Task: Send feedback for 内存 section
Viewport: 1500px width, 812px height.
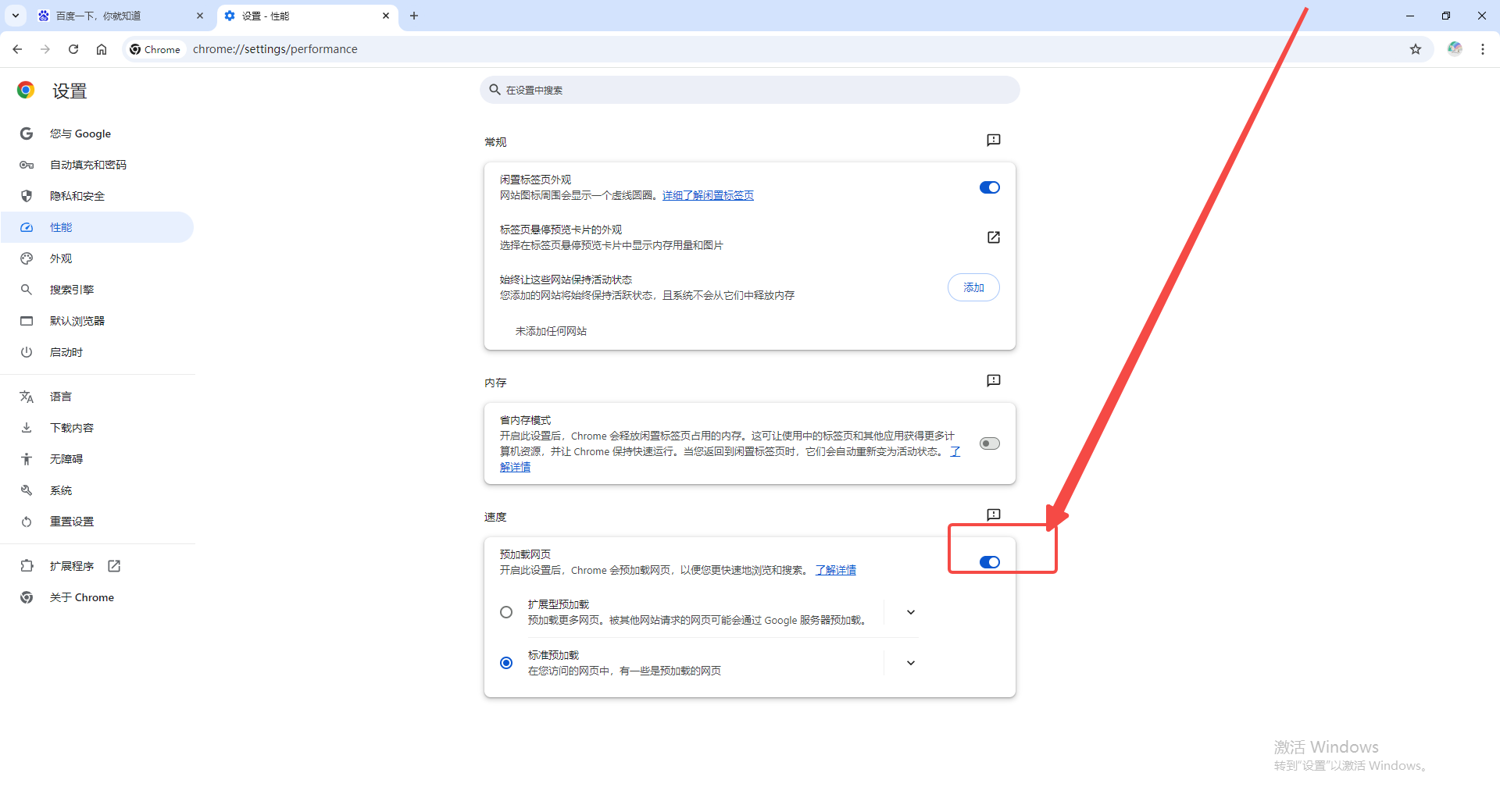Action: coord(993,381)
